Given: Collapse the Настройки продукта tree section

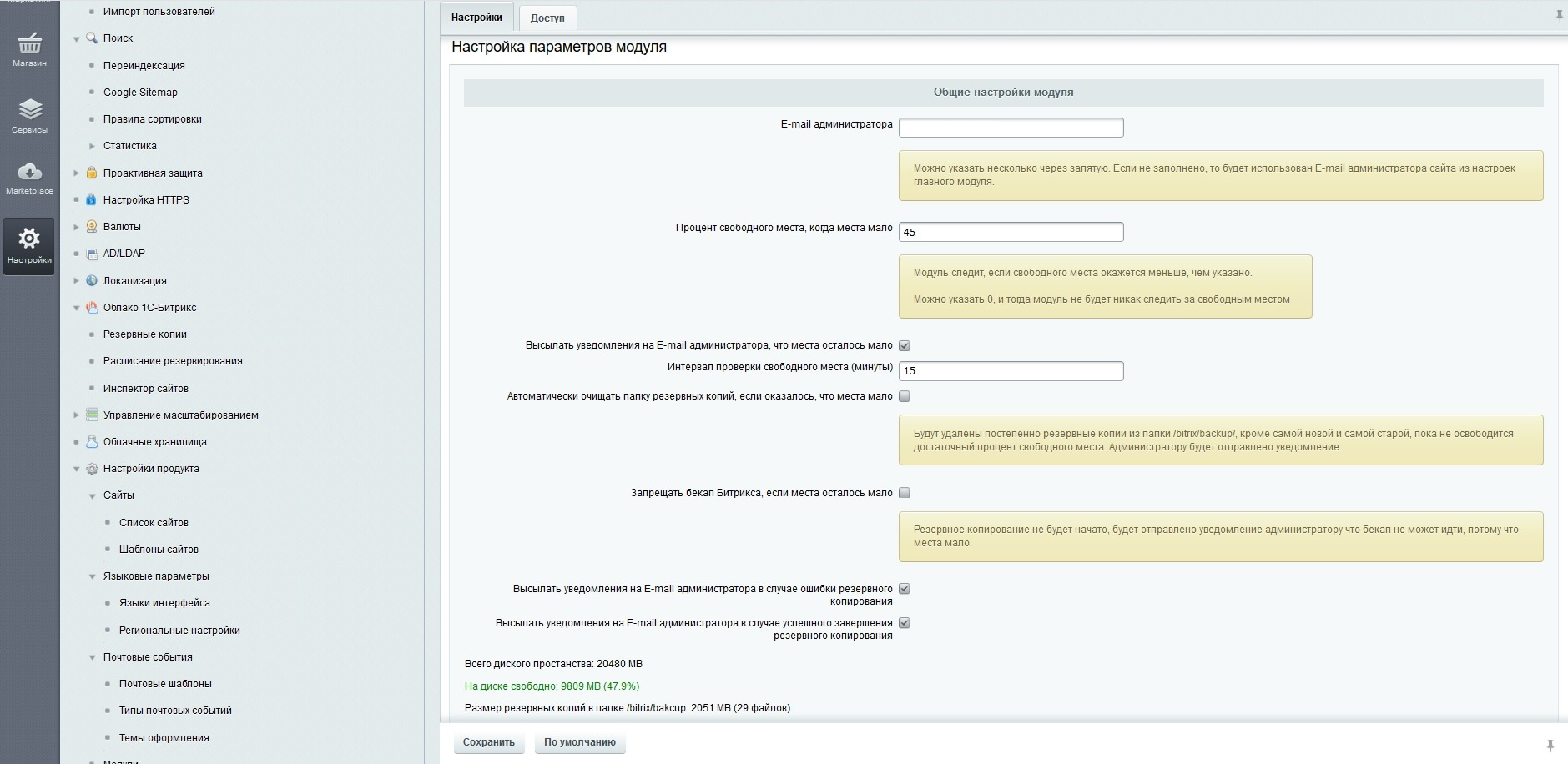Looking at the screenshot, I should coord(76,470).
